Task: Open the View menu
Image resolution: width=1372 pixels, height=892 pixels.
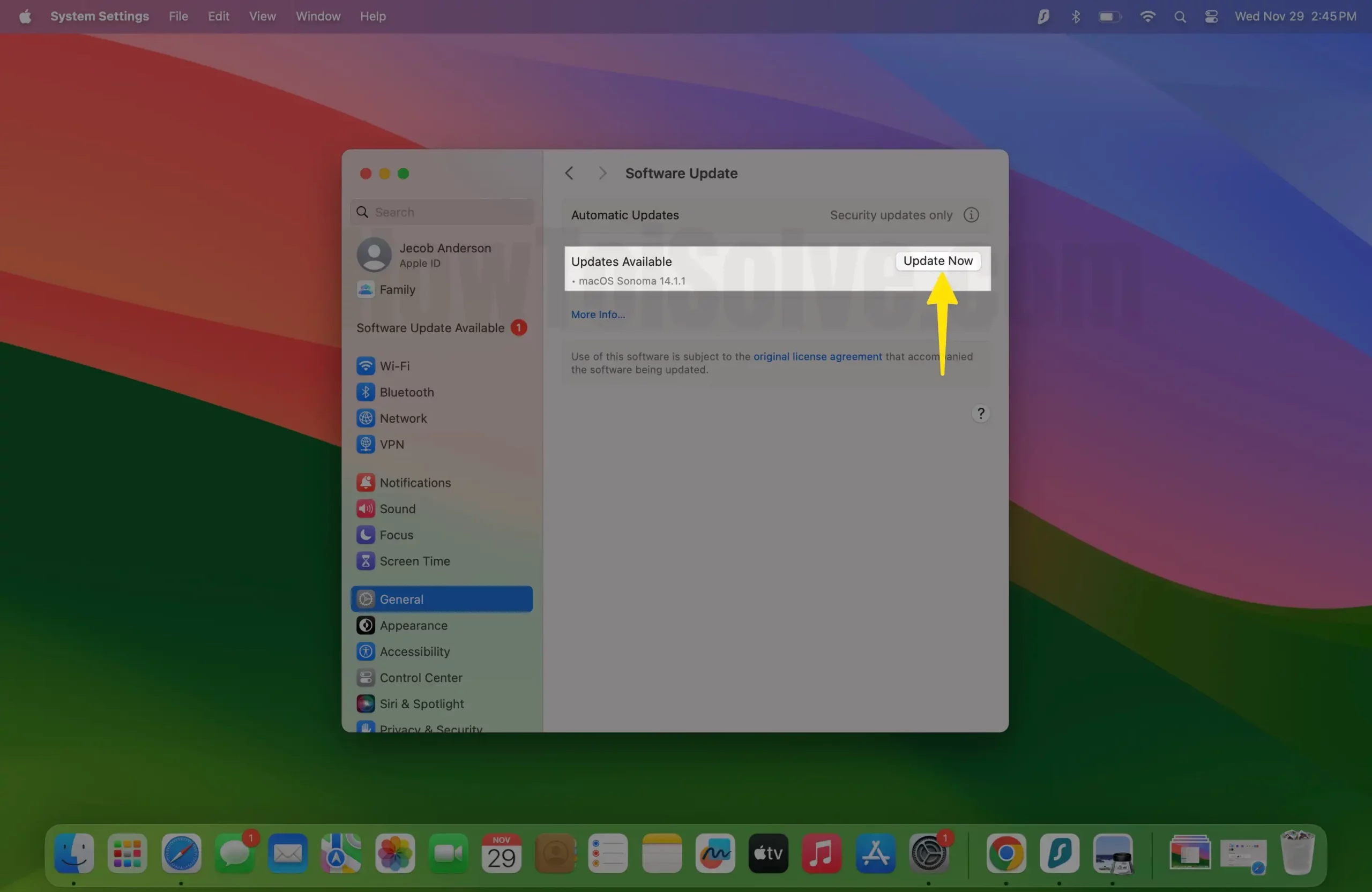Action: pos(262,16)
